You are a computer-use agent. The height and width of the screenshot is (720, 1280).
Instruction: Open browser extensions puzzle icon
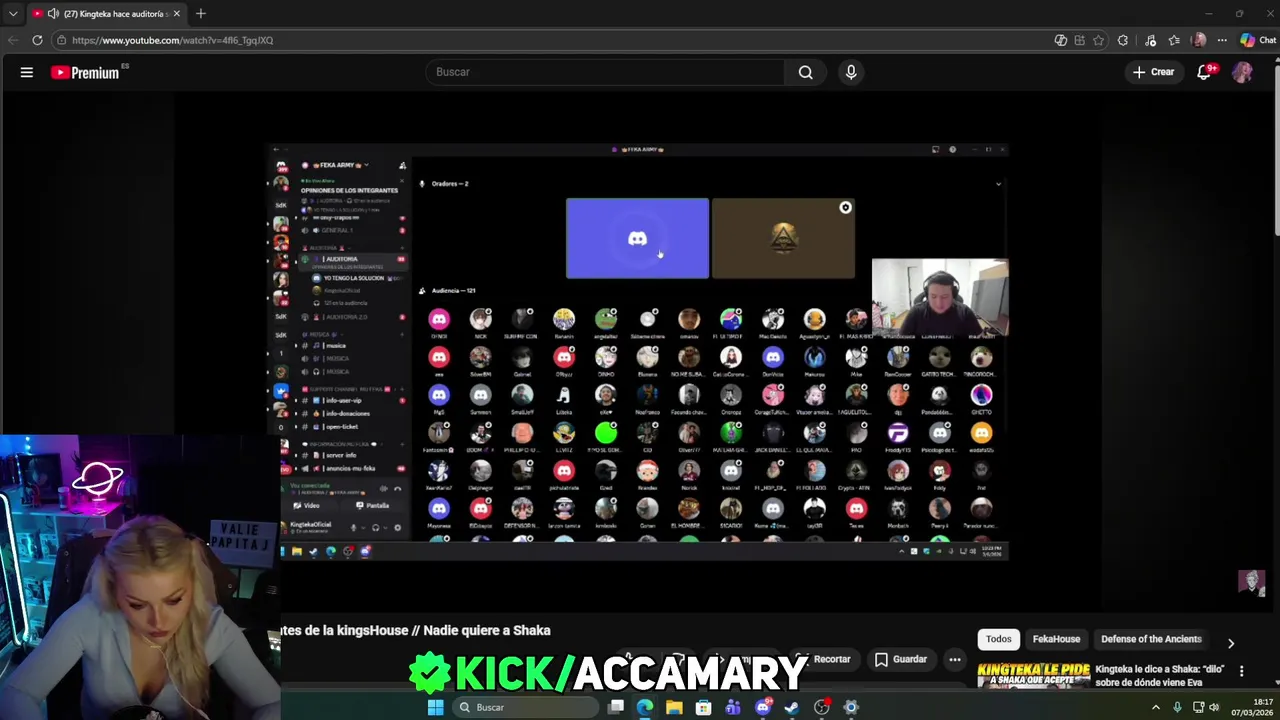click(x=1123, y=40)
